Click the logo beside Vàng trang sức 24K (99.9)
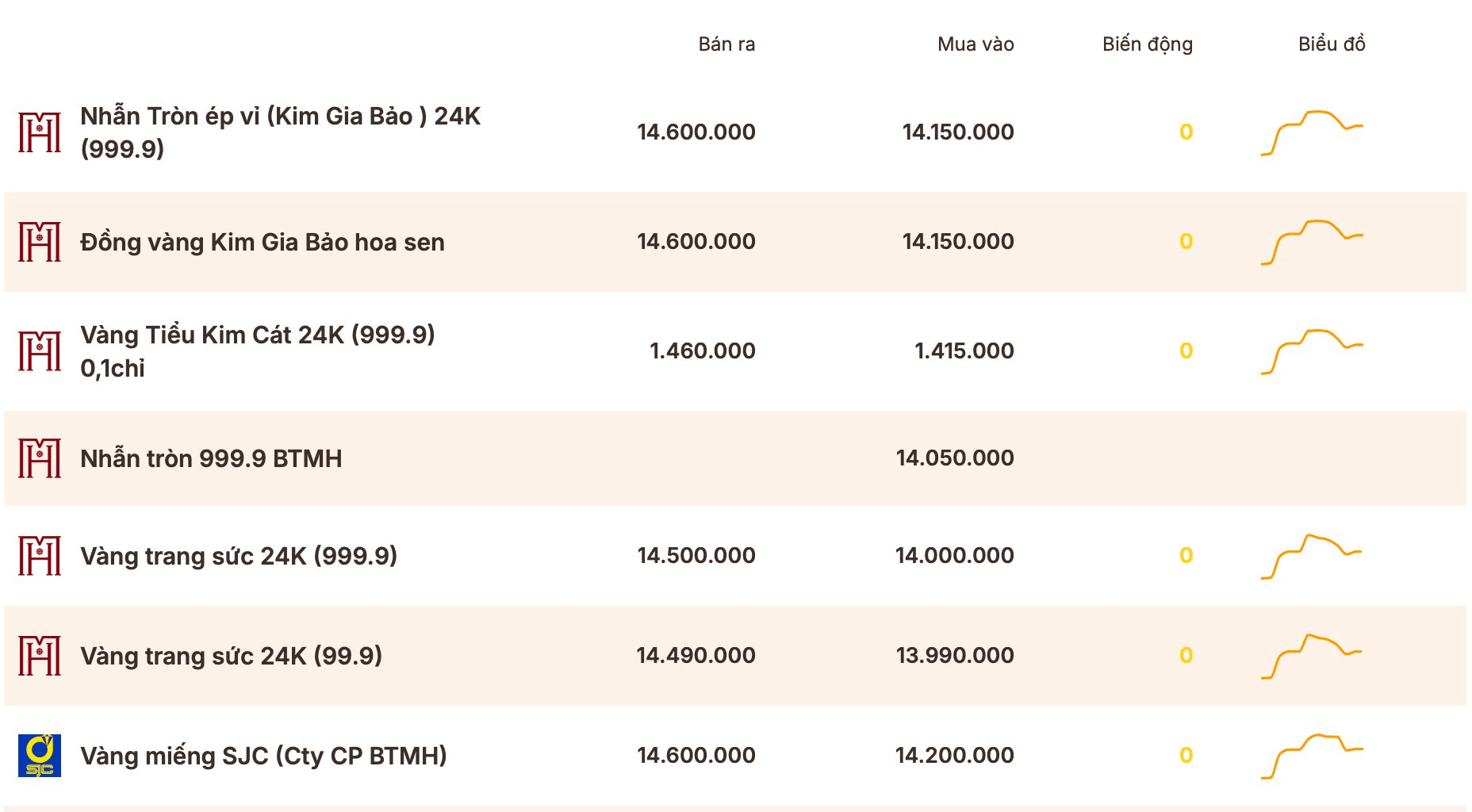 [x=40, y=656]
